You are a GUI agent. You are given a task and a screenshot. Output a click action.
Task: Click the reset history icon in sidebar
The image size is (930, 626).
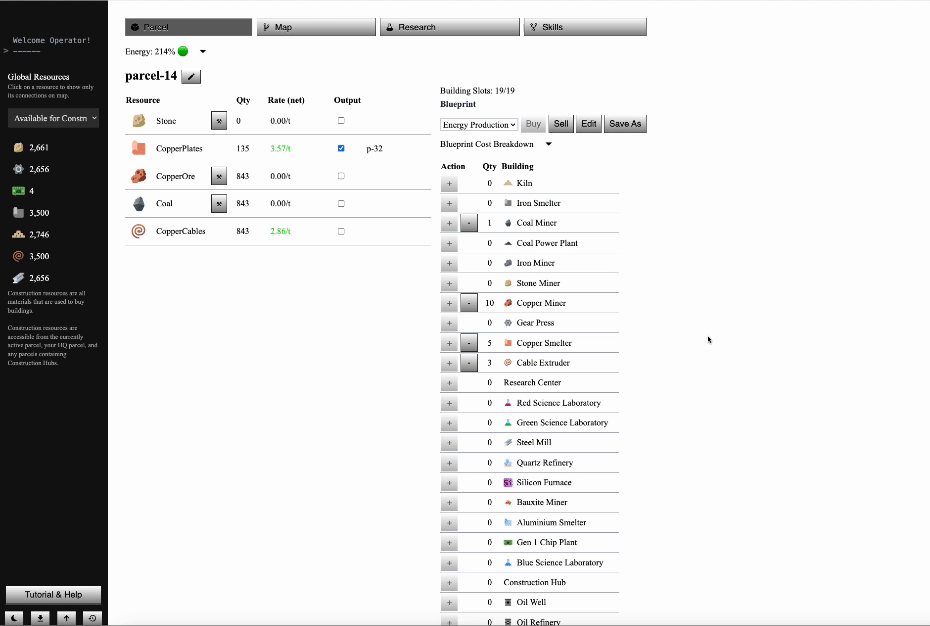pyautogui.click(x=92, y=618)
